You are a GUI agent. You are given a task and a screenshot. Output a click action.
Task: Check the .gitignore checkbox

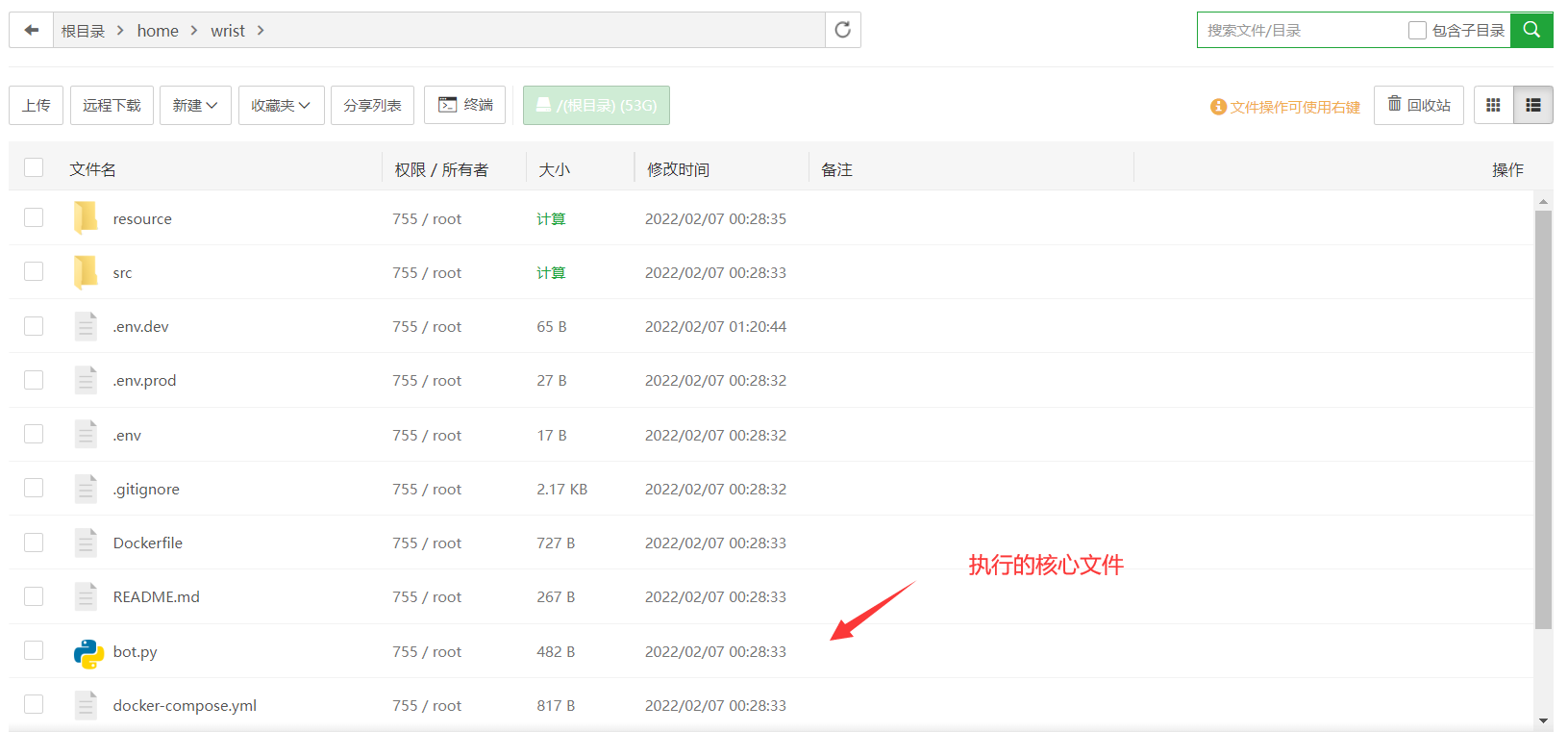[x=34, y=488]
